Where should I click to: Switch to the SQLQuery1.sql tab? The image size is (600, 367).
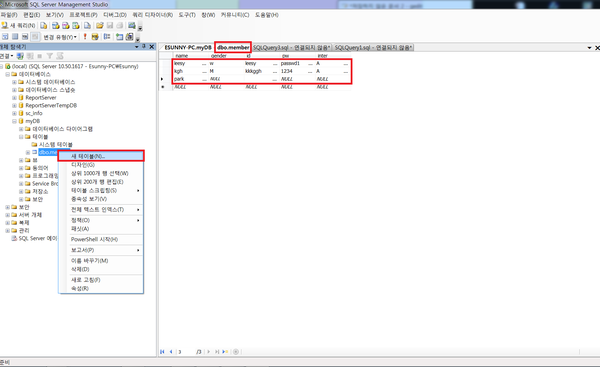pyautogui.click(x=373, y=47)
